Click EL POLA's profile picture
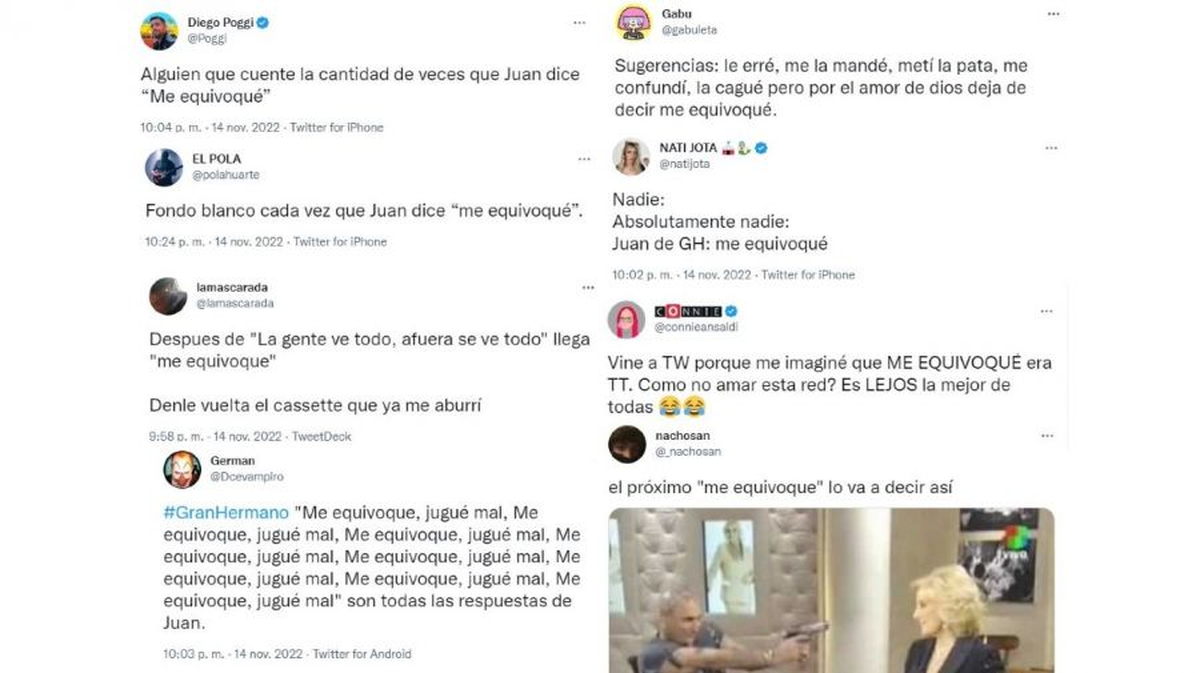Image resolution: width=1200 pixels, height=673 pixels. point(163,167)
